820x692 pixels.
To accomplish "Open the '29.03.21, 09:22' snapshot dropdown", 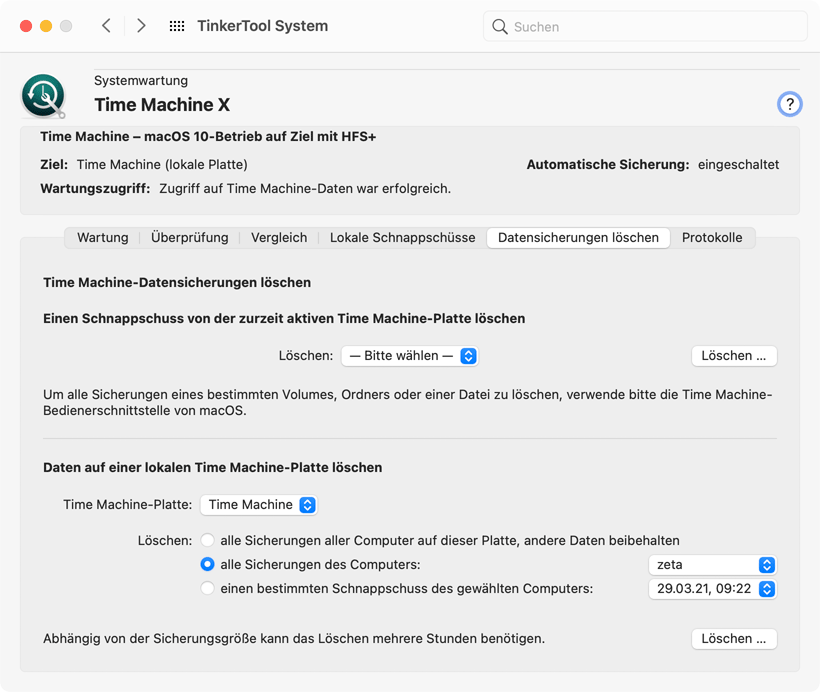I will (x=712, y=589).
